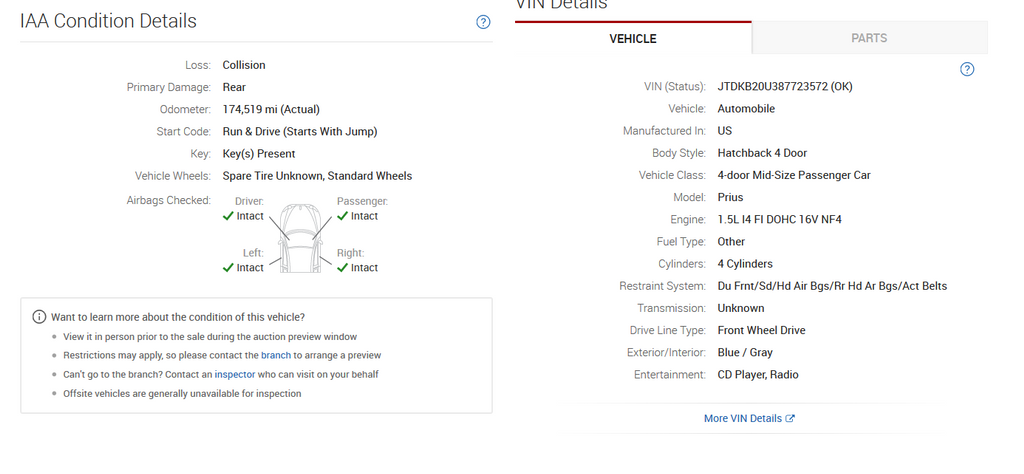
Task: Click the VIN number JTDKB20U387723572
Action: [x=773, y=87]
